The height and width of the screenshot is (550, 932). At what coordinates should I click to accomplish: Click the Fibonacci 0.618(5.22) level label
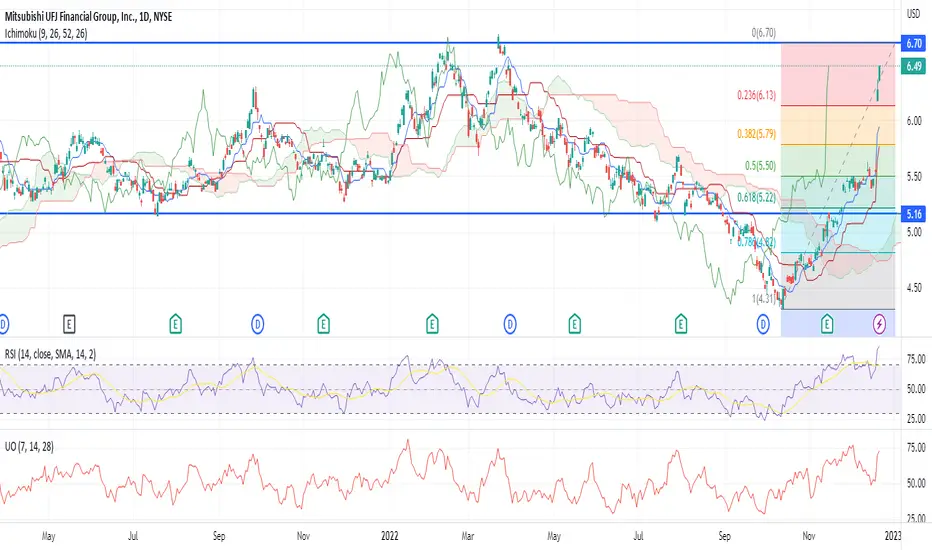[756, 197]
